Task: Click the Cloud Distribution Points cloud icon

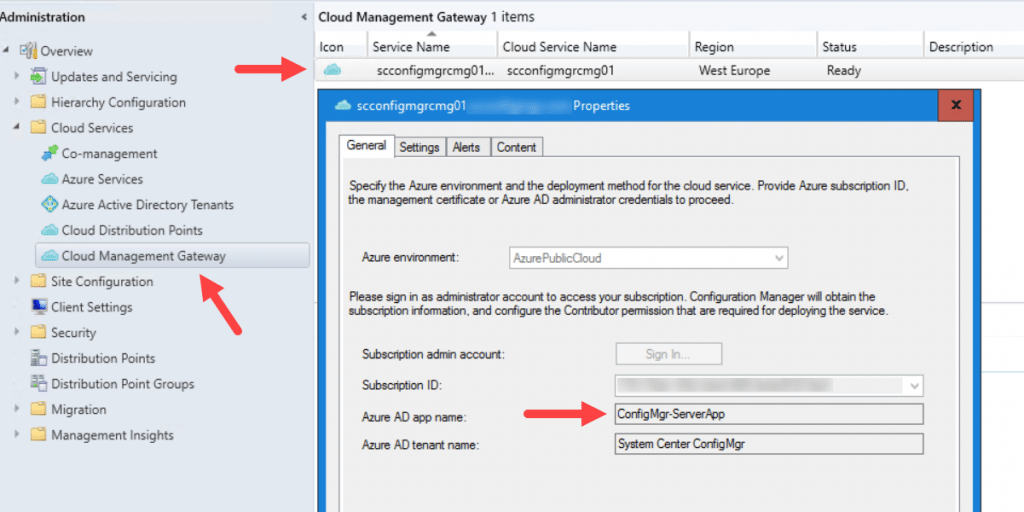Action: [x=49, y=230]
